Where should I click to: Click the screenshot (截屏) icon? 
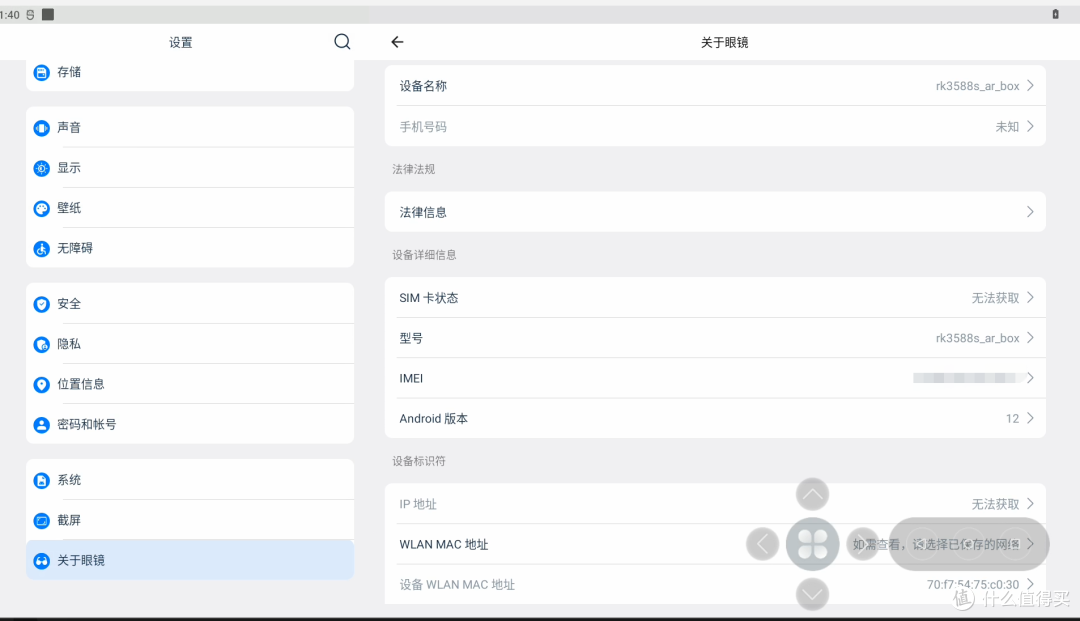pyautogui.click(x=41, y=520)
